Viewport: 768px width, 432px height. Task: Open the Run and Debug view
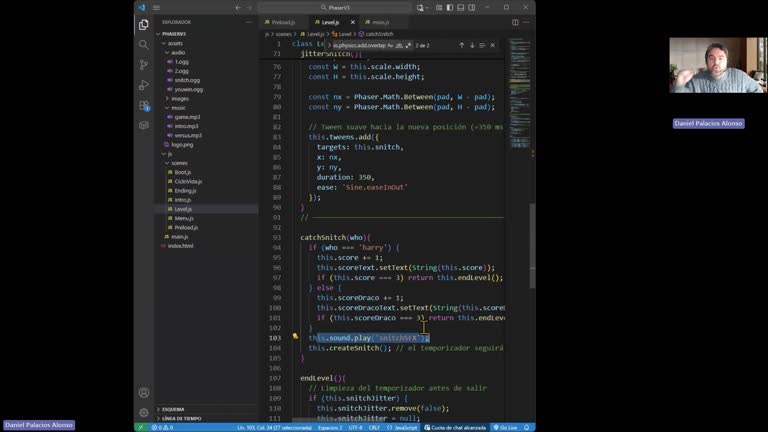click(x=144, y=85)
